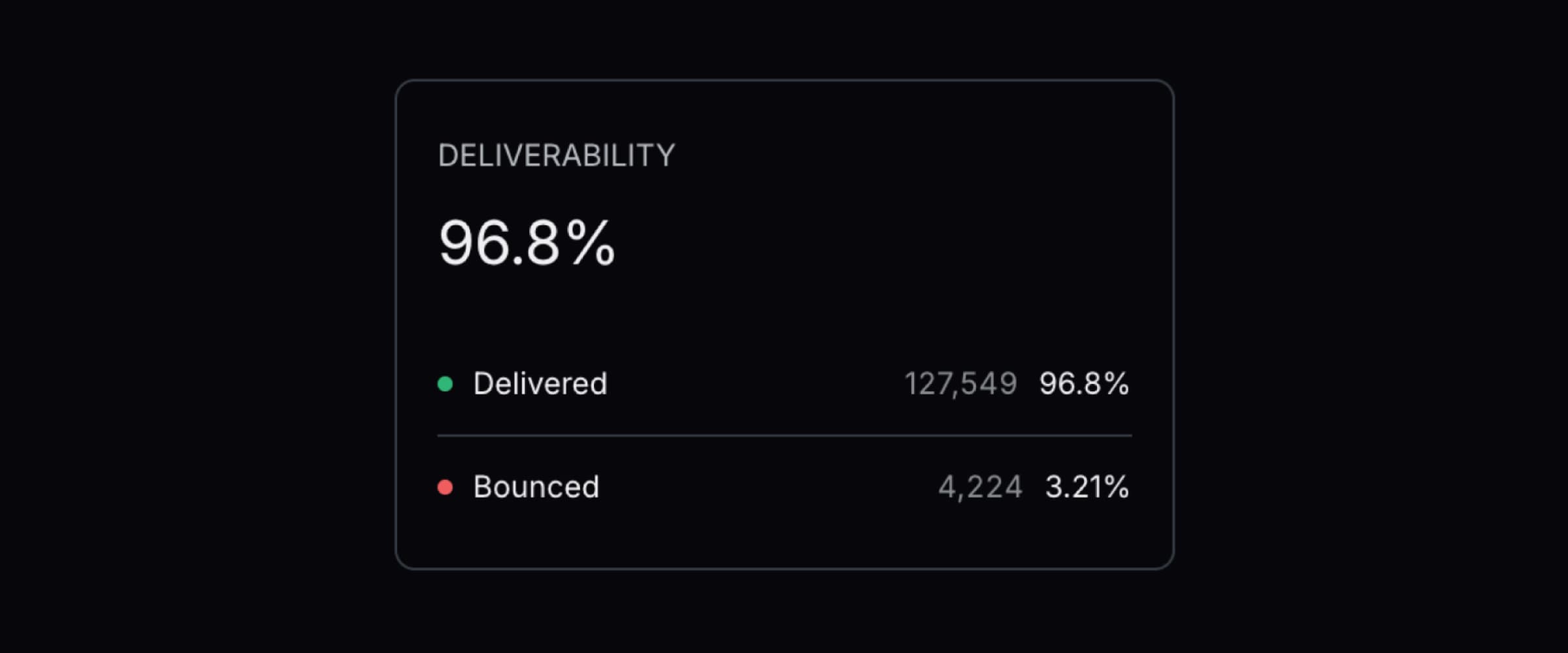The image size is (1568, 653).
Task: Click the first digit of 4,224
Action: pyautogui.click(x=947, y=486)
